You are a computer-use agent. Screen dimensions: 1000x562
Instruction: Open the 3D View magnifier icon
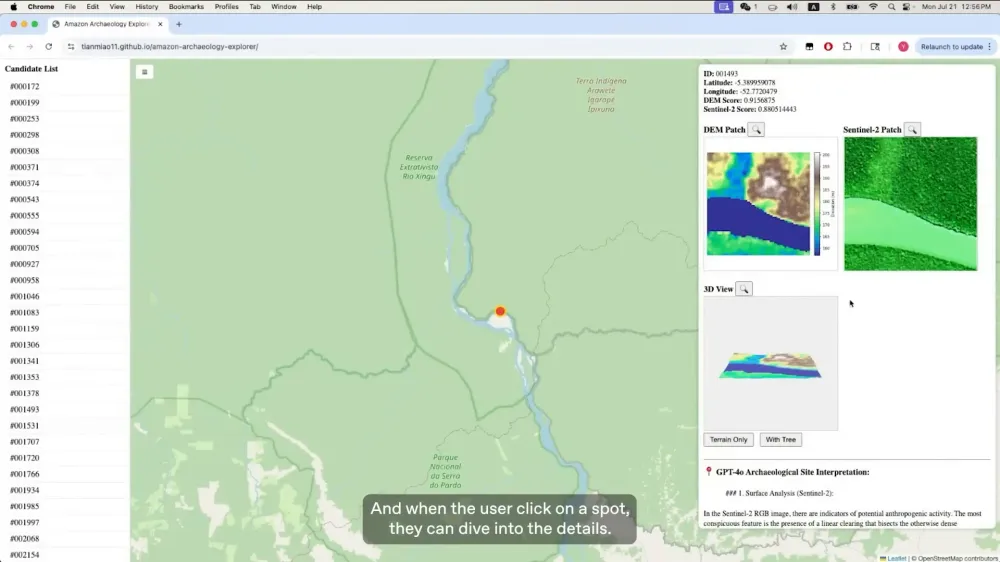point(744,289)
